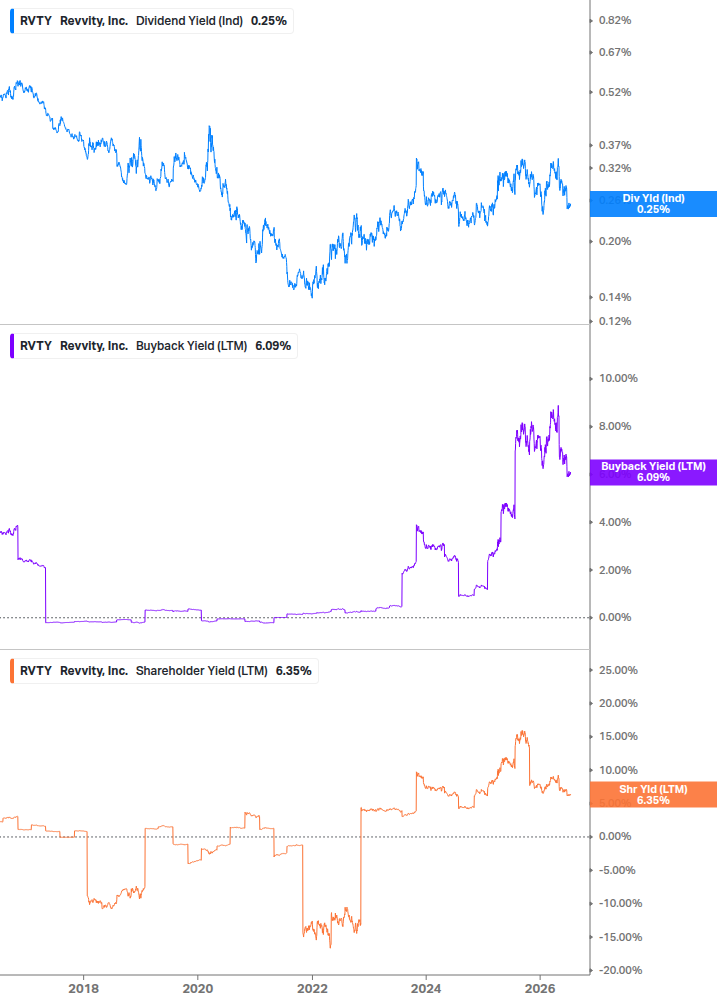Click 0.14% tick on dividend yield axis
This screenshot has height=1005, width=717.
615,297
